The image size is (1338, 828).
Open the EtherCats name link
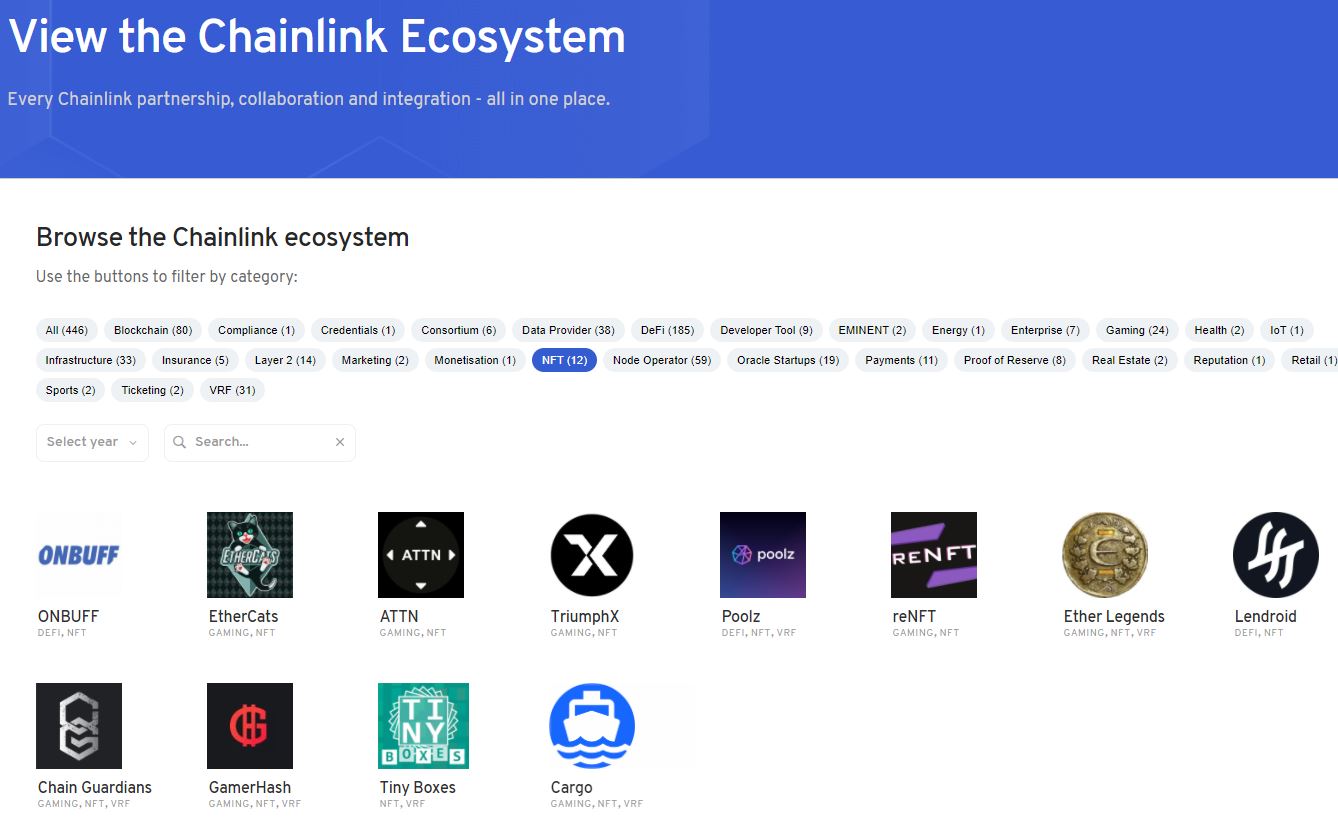(x=243, y=616)
